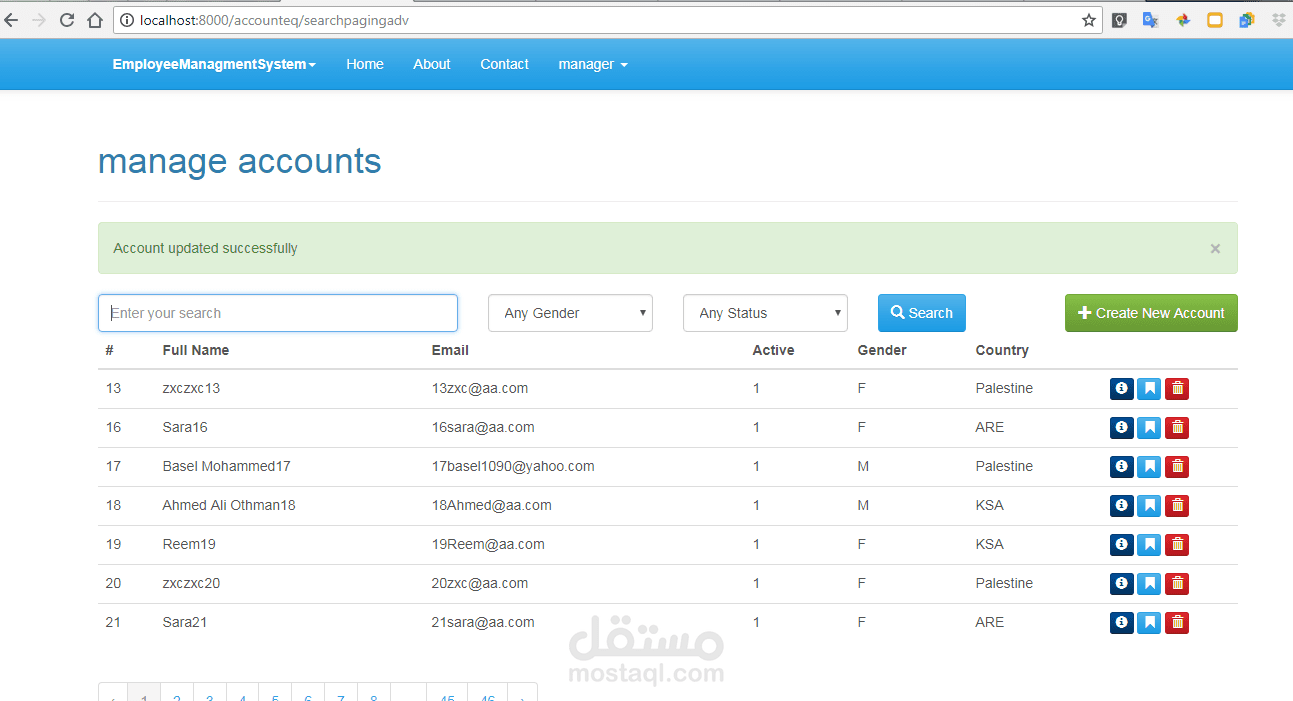Click bookmark icon in Sara21 row
This screenshot has height=701, width=1293.
1149,623
